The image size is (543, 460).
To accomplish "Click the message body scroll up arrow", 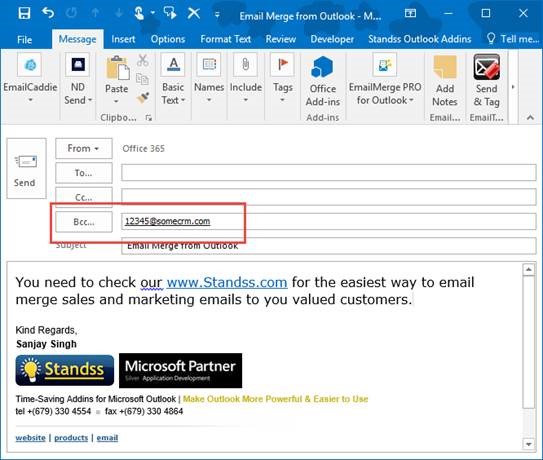I will [x=529, y=269].
